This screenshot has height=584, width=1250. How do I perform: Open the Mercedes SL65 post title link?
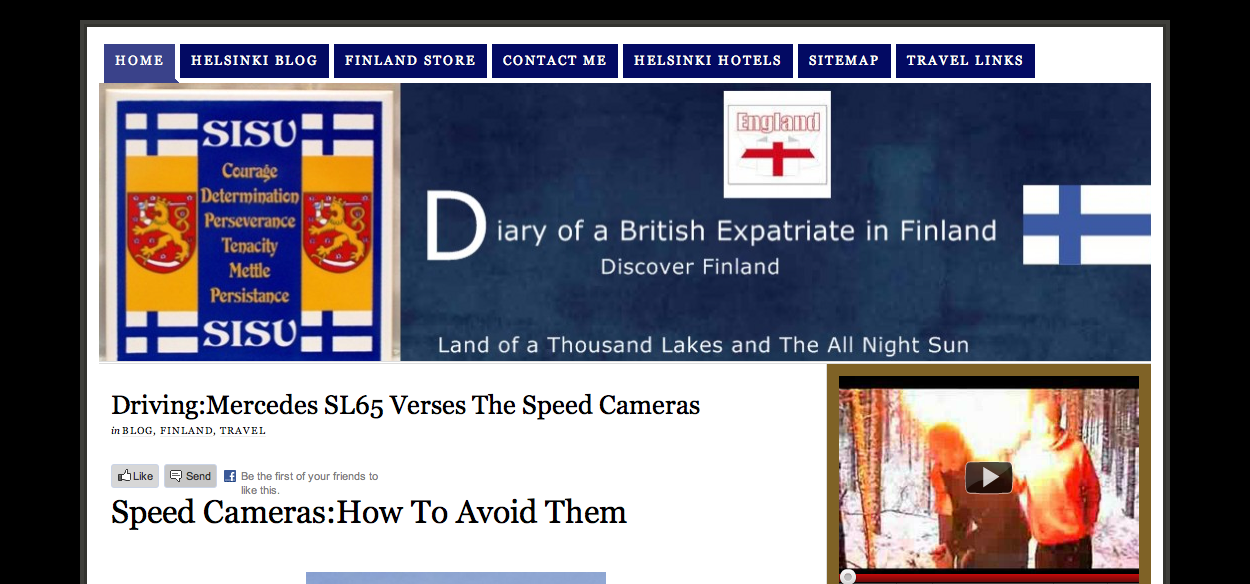(x=405, y=405)
